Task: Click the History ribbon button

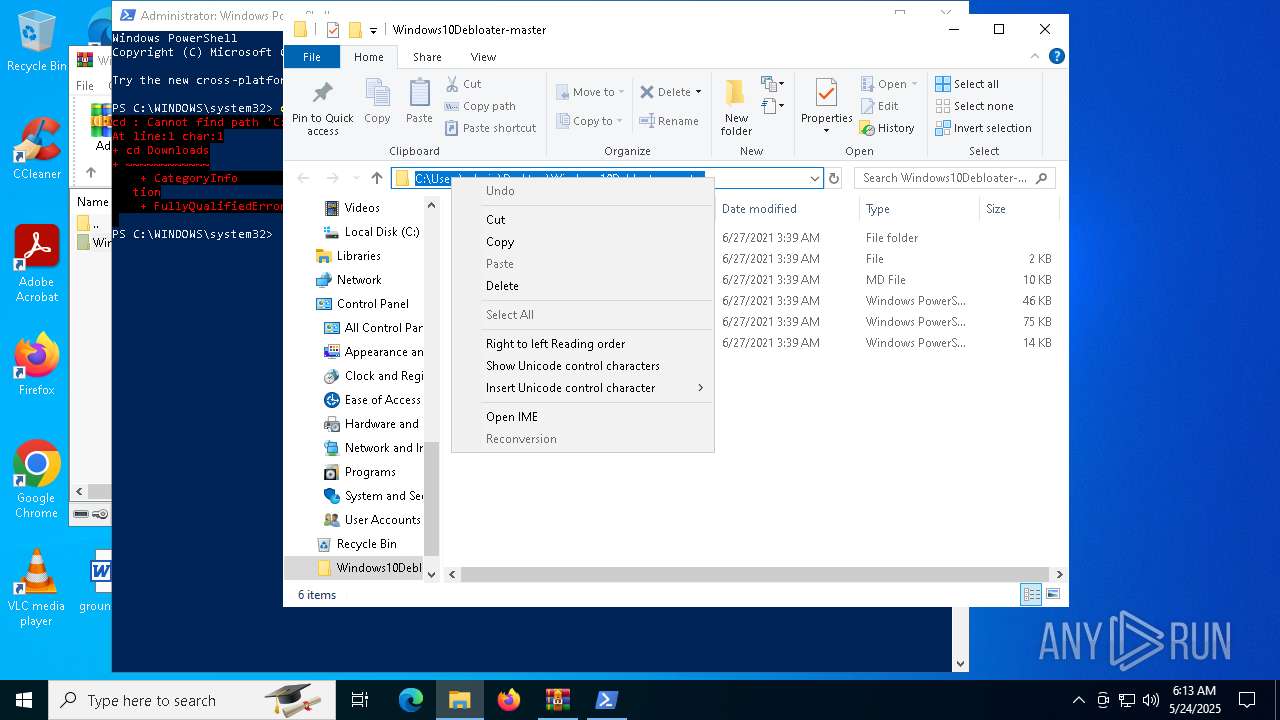Action: (x=887, y=128)
